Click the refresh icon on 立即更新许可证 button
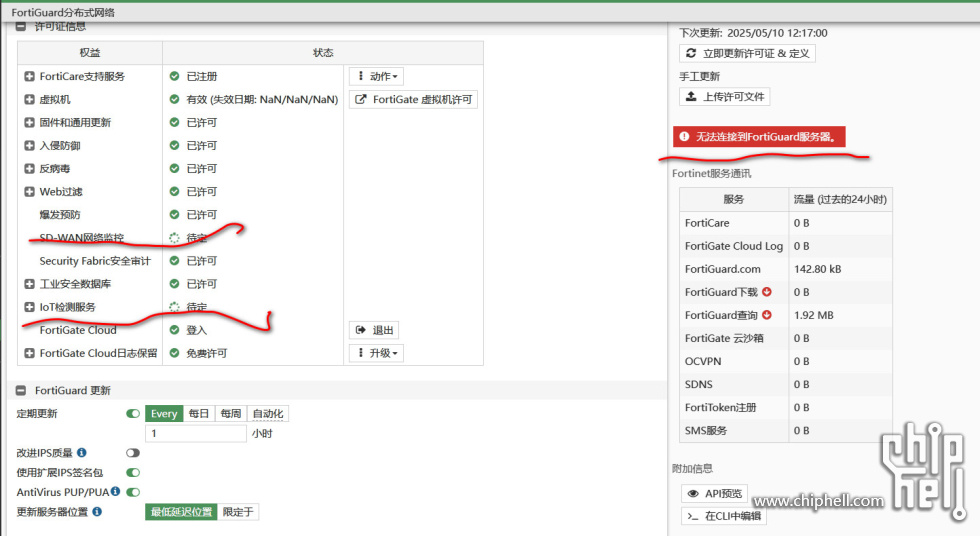This screenshot has width=980, height=536. (691, 53)
